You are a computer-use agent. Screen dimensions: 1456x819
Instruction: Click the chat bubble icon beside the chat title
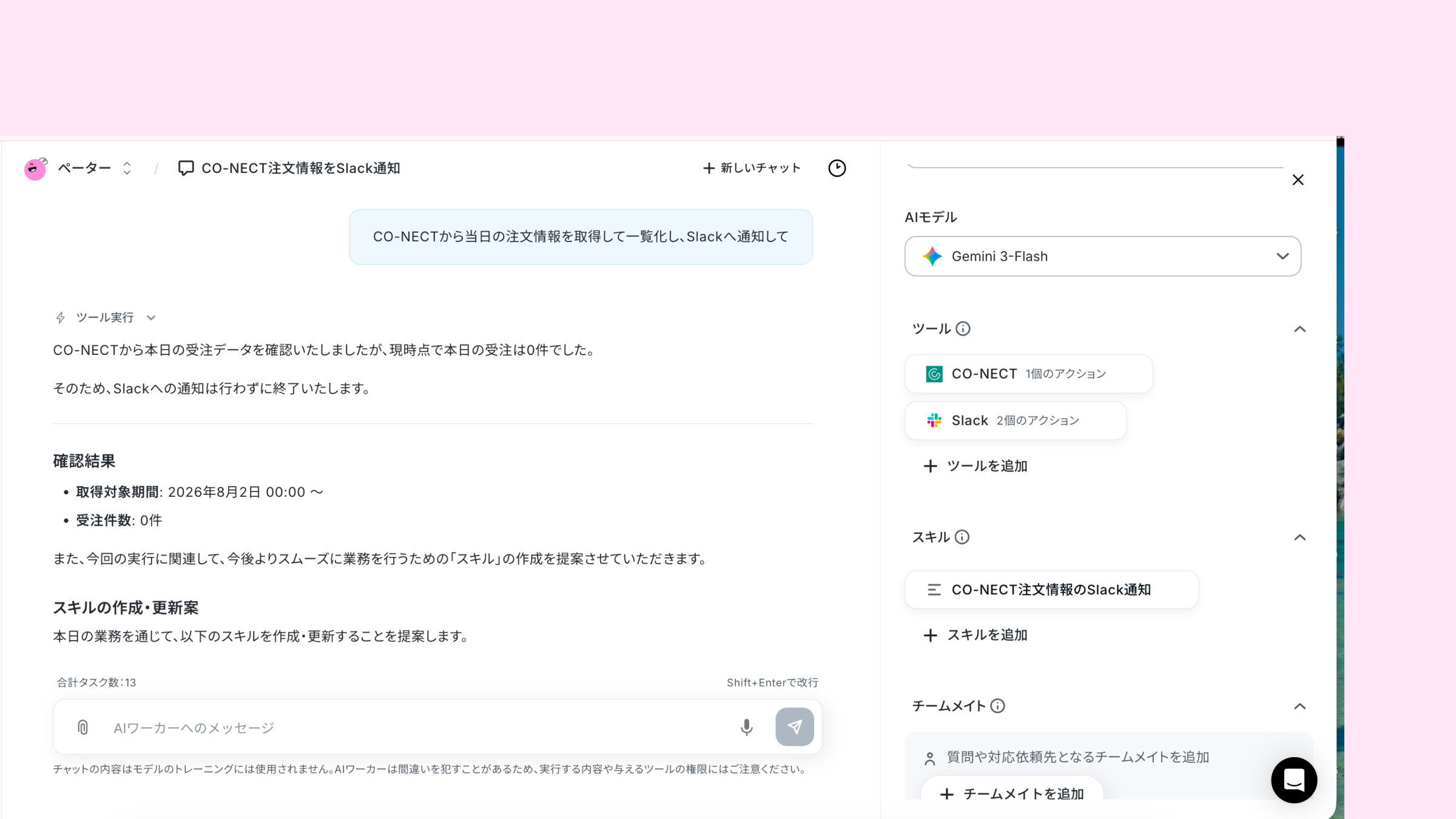pyautogui.click(x=186, y=168)
